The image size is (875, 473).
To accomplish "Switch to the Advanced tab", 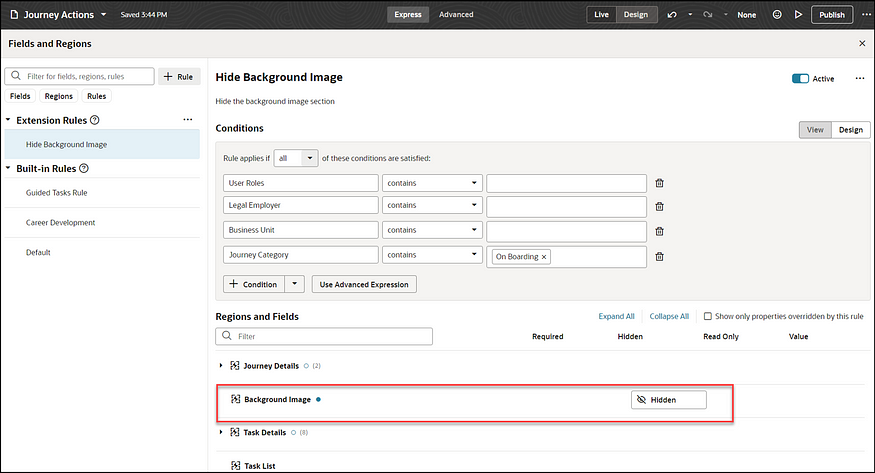I will click(456, 15).
